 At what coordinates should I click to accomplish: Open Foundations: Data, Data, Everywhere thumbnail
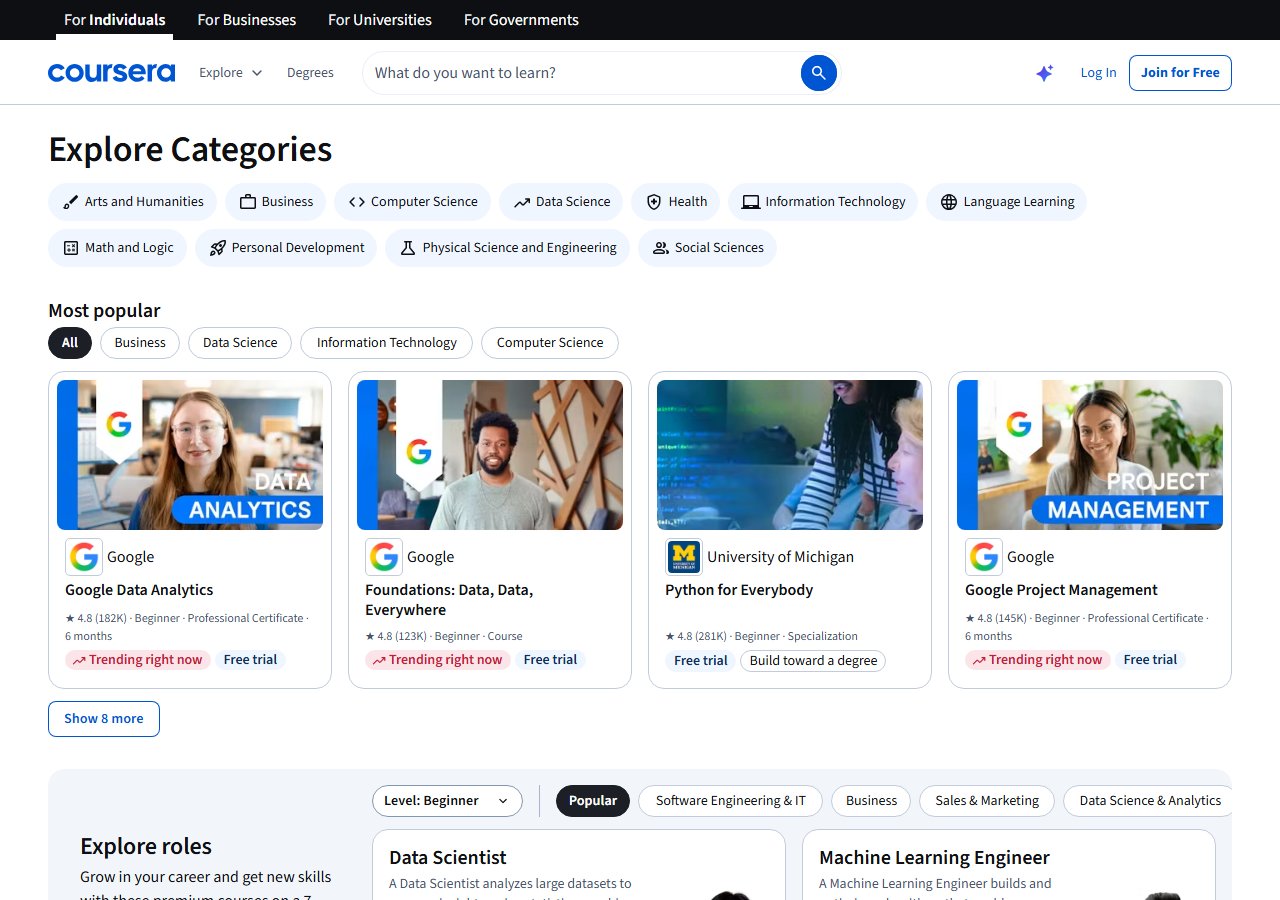[490, 455]
